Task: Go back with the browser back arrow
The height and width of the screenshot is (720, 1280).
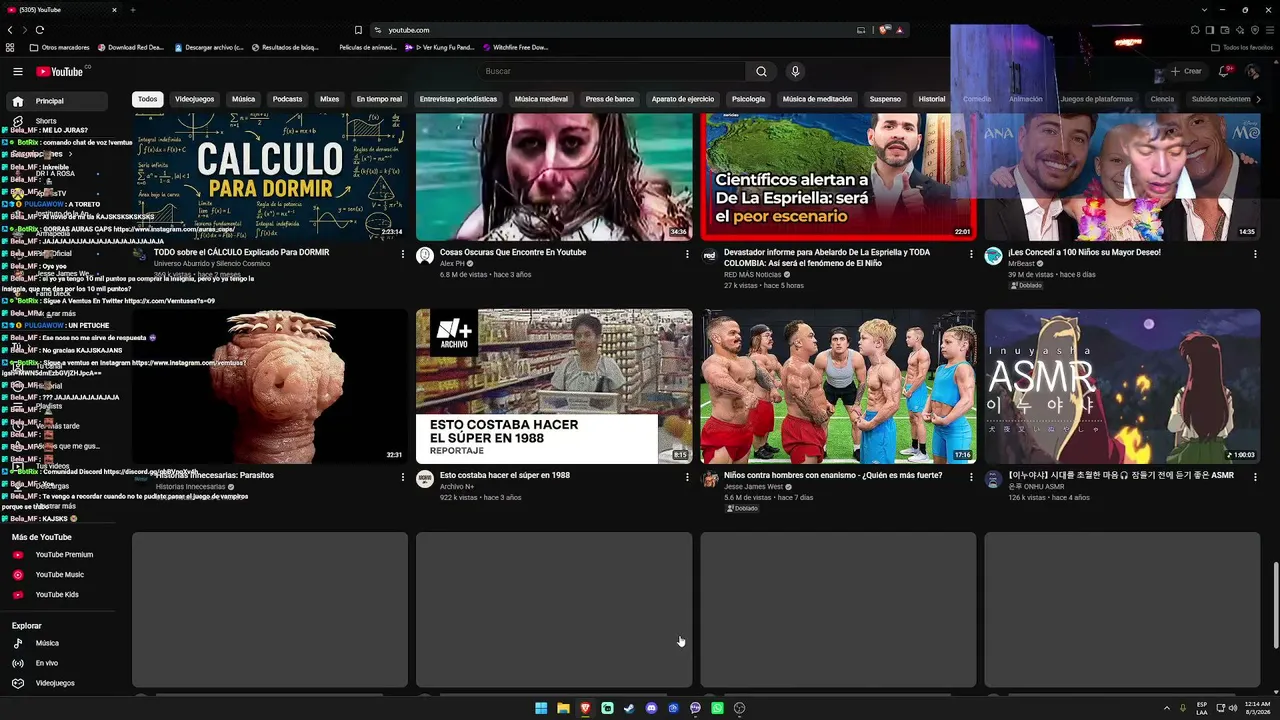Action: coord(11,30)
